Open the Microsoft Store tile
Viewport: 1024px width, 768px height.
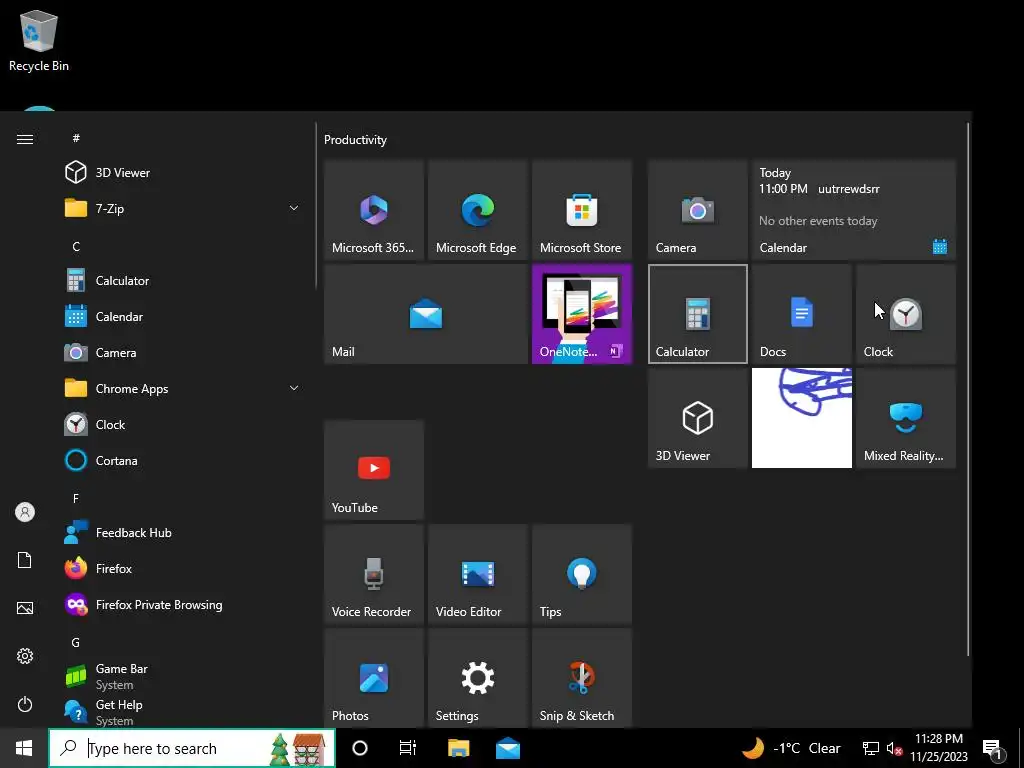[582, 210]
